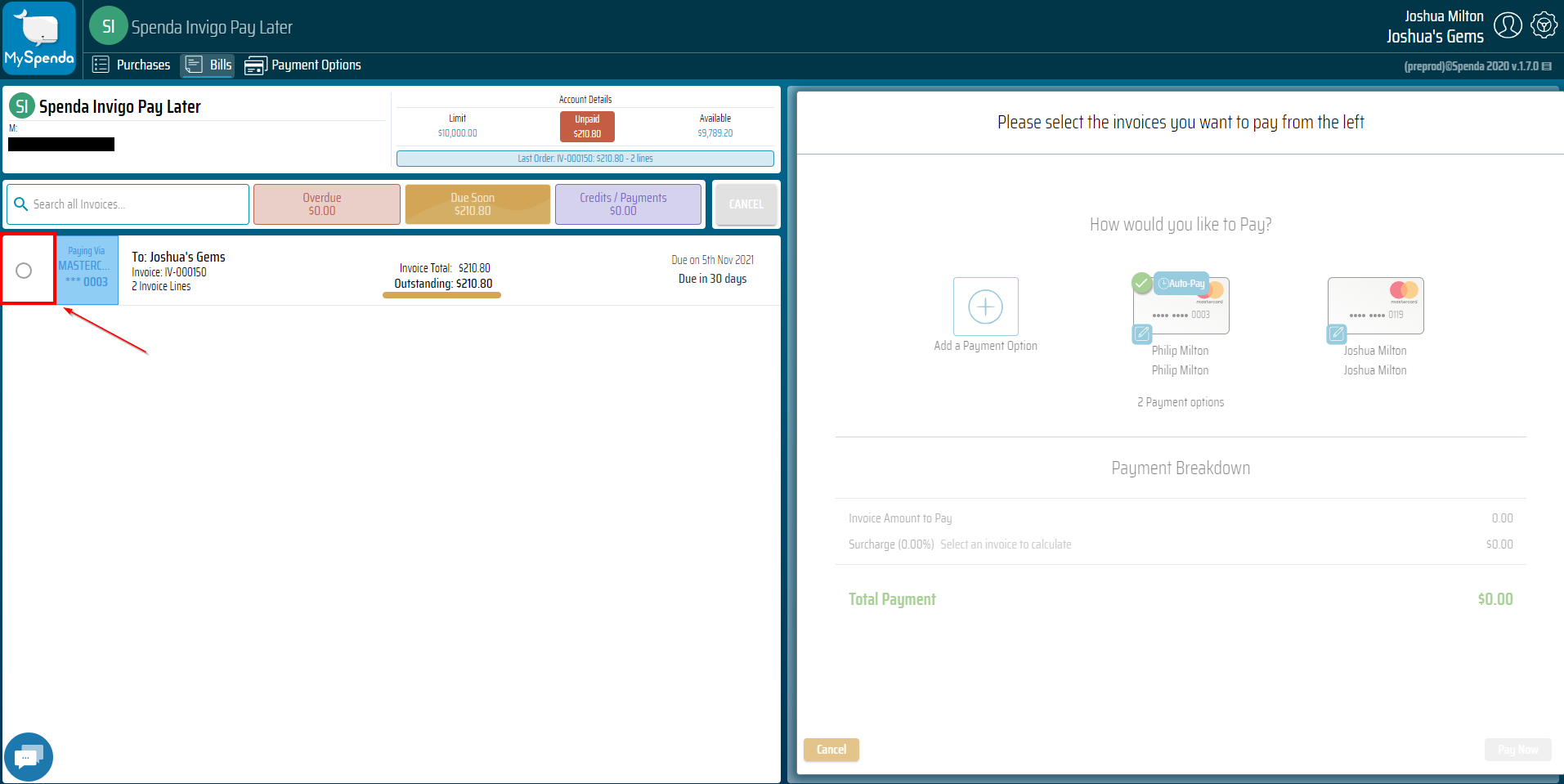Click the Limit $10,000.00 value
The height and width of the screenshot is (784, 1564).
457,133
